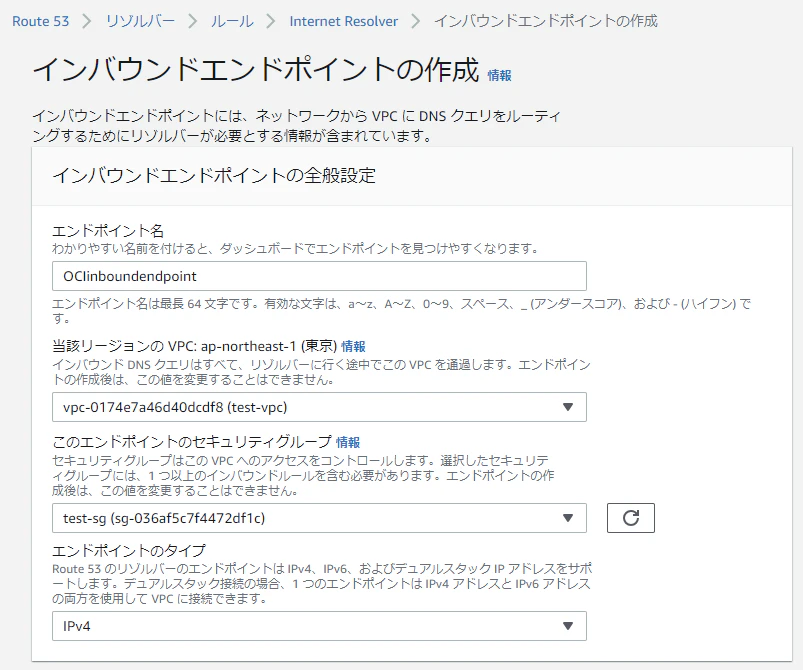The image size is (803, 670).
Task: Open the Internet Resolver breadcrumb link
Action: pos(344,21)
